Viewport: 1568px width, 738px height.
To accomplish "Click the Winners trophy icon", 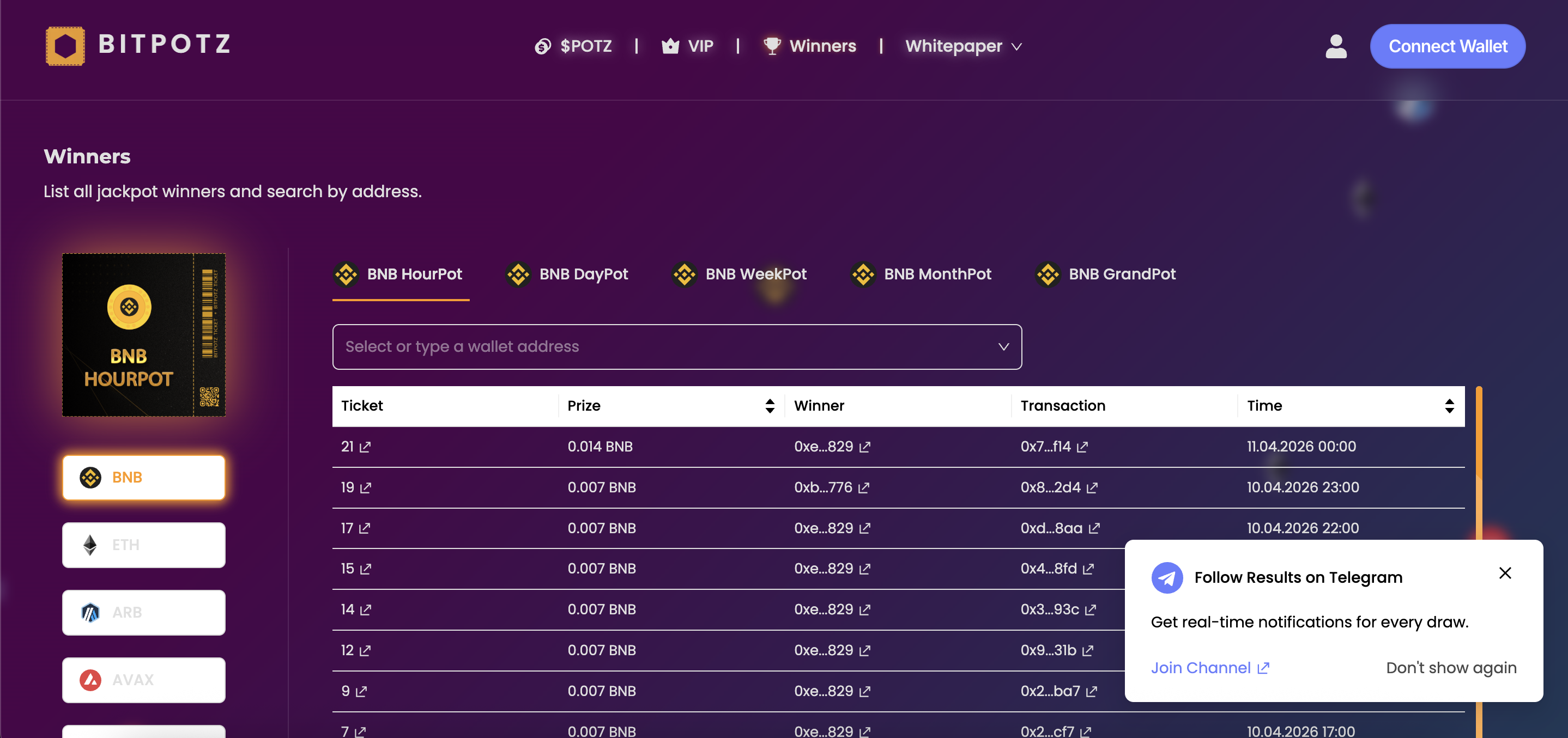I will coord(771,45).
